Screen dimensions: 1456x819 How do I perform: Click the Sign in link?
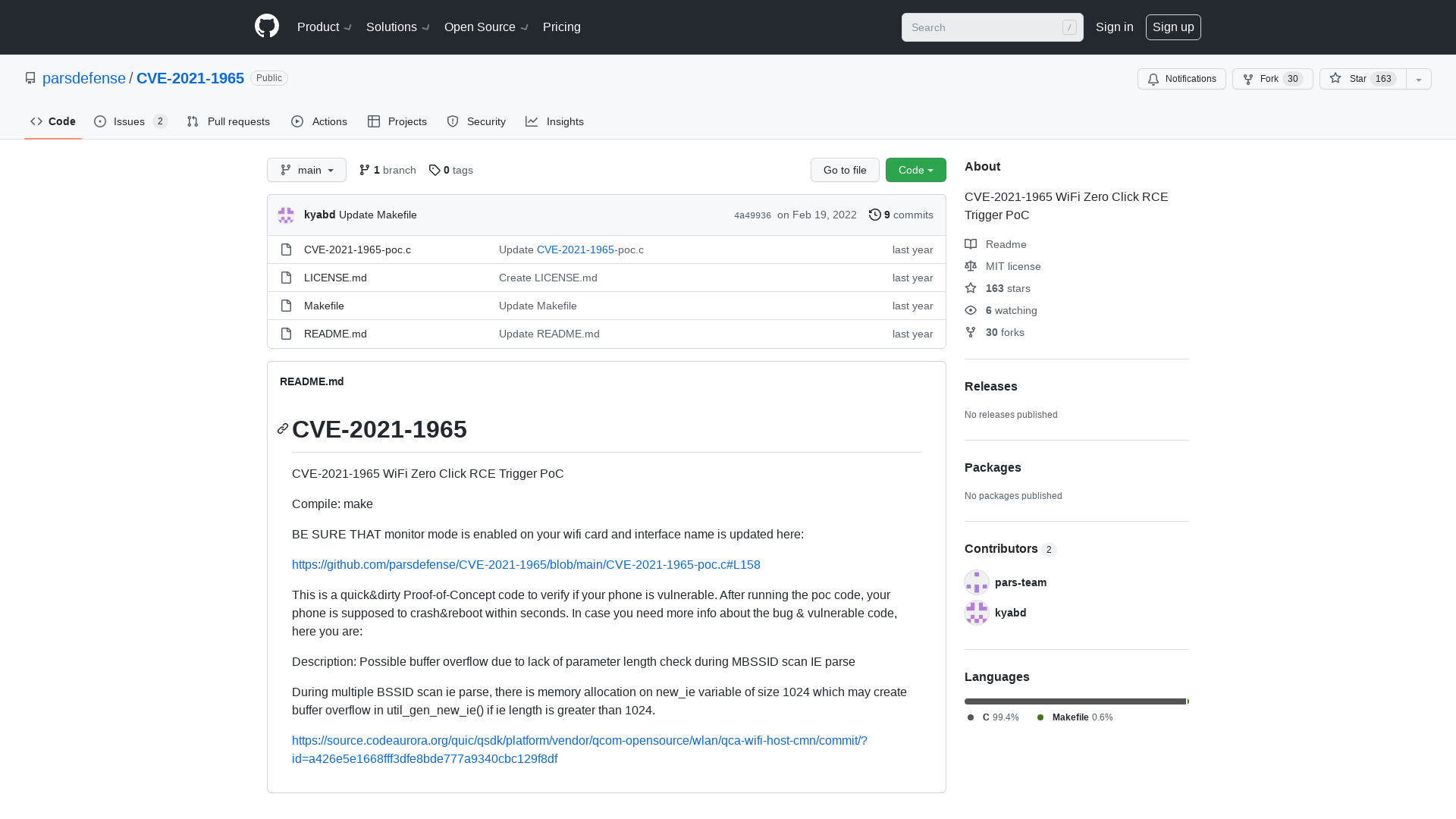1114,27
